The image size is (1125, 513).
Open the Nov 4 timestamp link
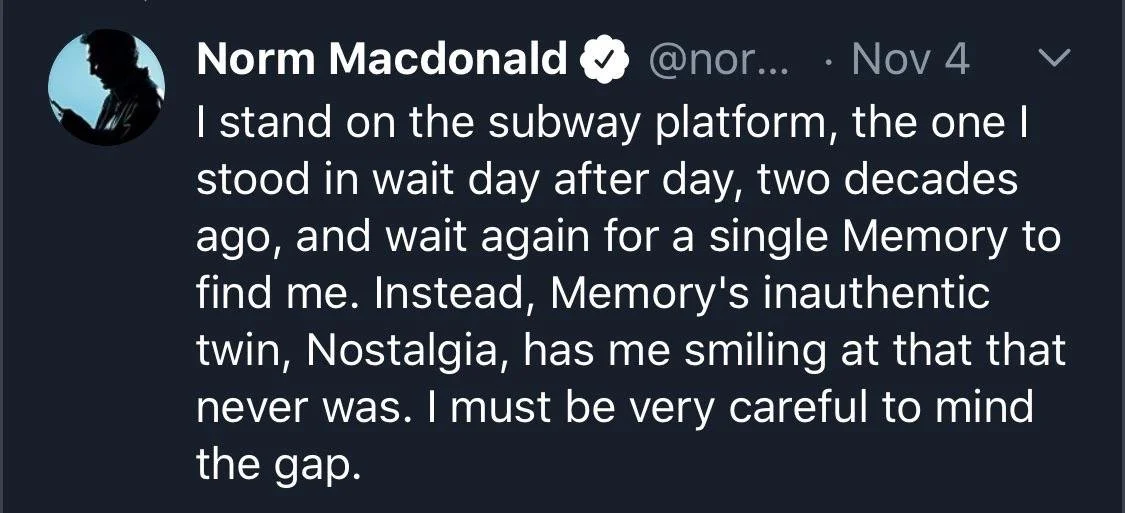[910, 60]
